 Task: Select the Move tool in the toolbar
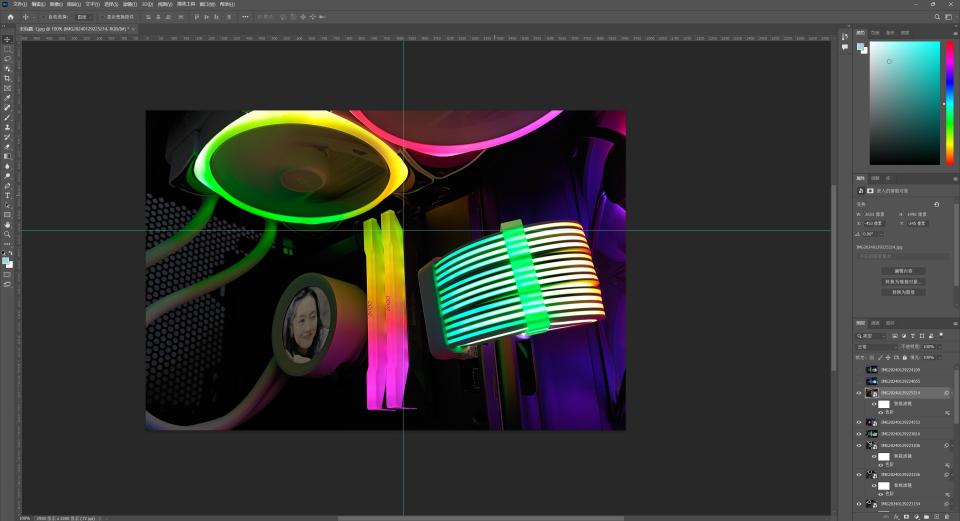[x=7, y=39]
